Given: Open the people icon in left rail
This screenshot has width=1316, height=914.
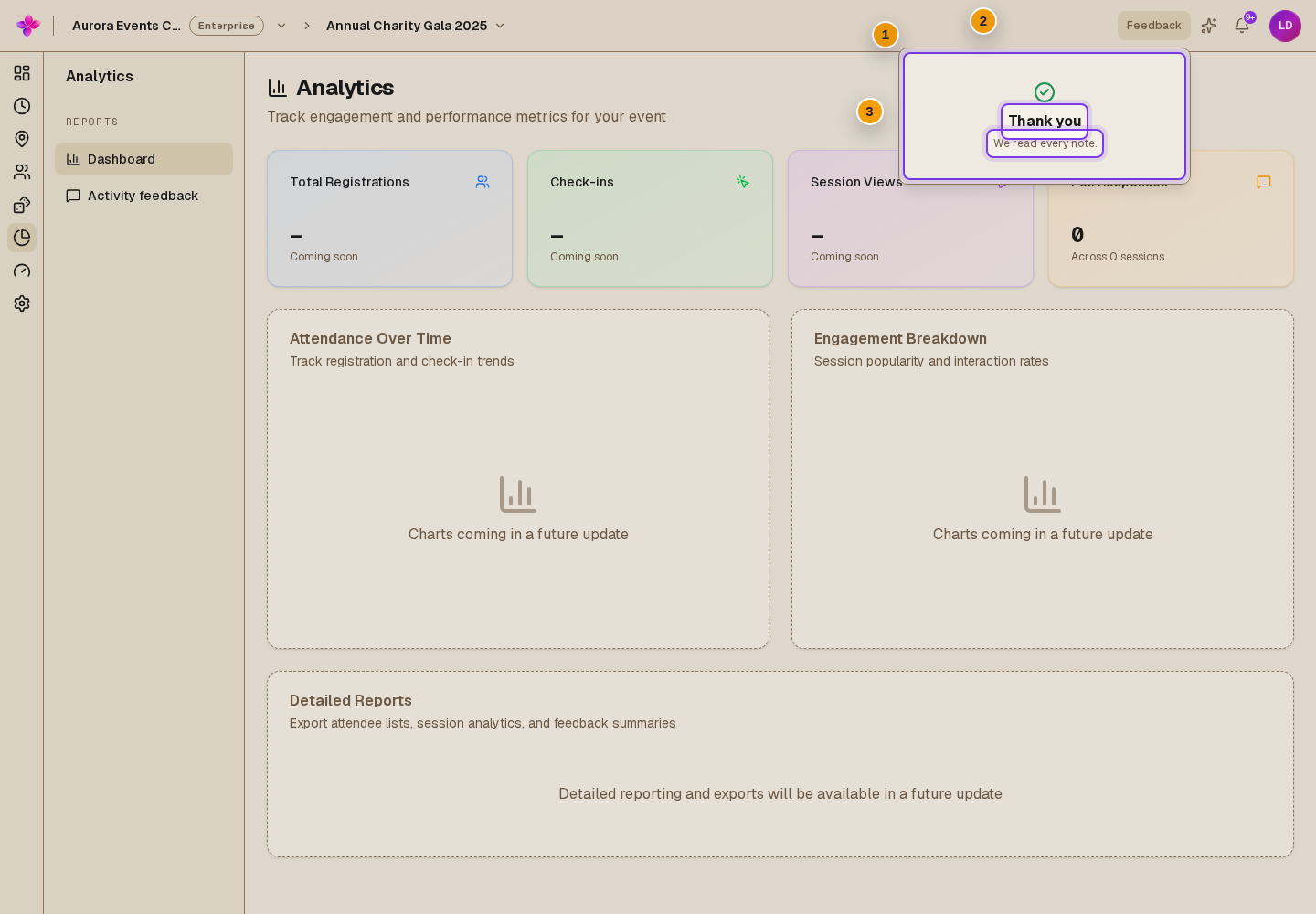Looking at the screenshot, I should (x=22, y=172).
